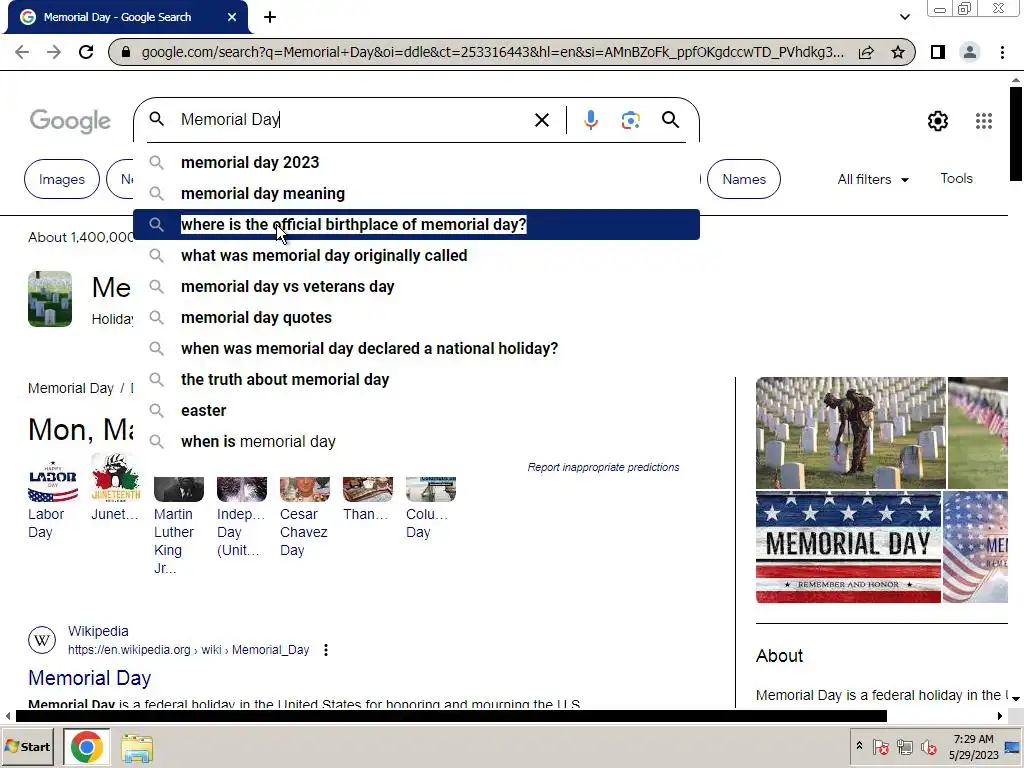Open the tab search chevron
1024x768 pixels.
904,17
